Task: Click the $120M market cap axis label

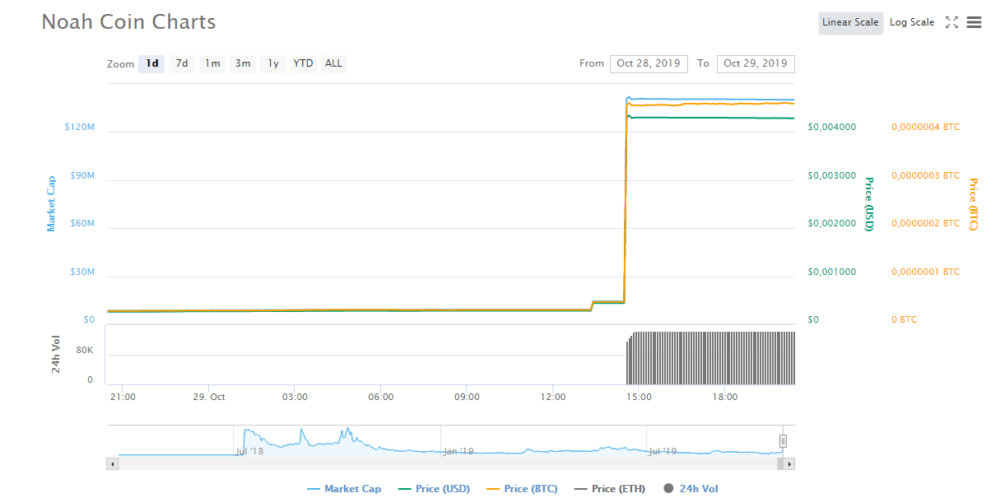Action: coord(80,128)
